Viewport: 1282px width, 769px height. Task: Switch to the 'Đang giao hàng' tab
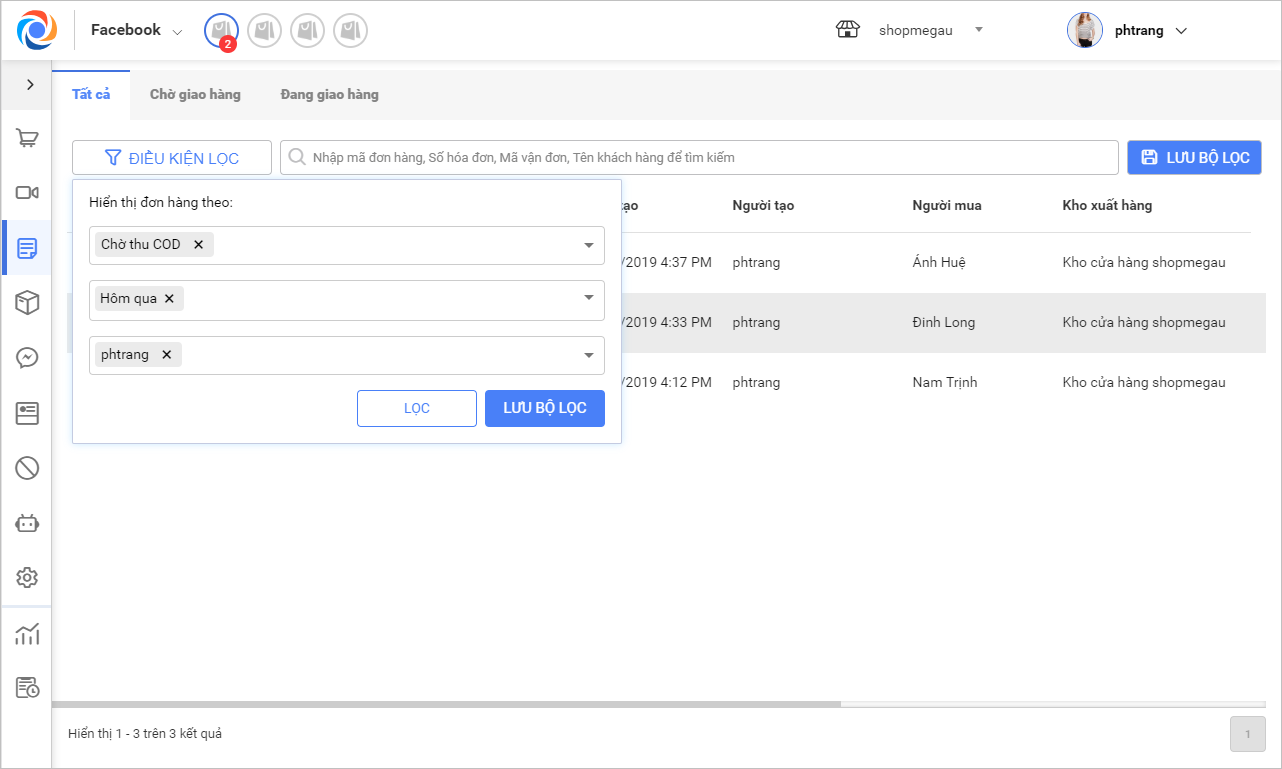tap(329, 95)
